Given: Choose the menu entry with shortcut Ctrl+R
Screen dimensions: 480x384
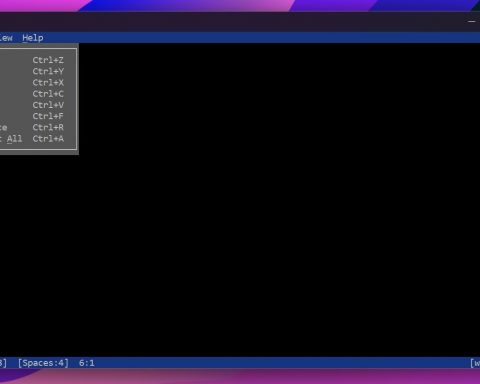Looking at the screenshot, I should (x=38, y=128).
